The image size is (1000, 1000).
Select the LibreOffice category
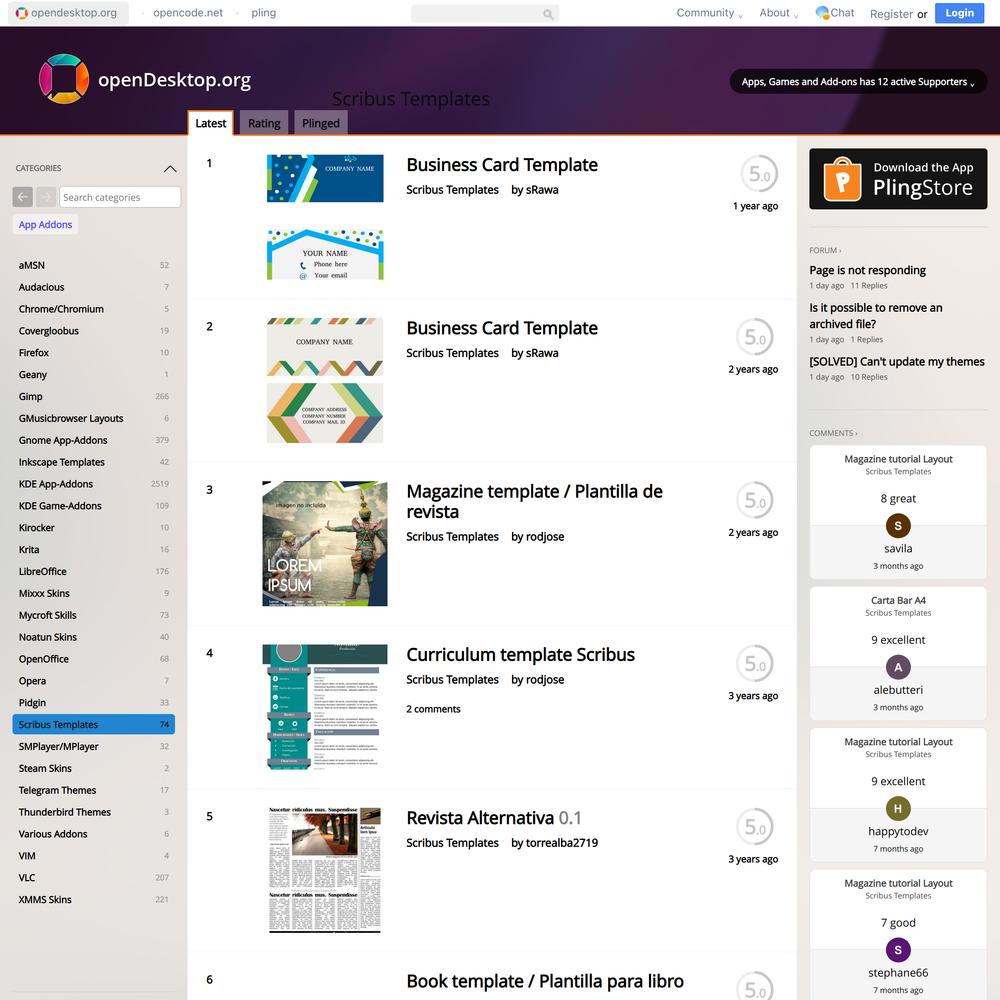click(93, 571)
